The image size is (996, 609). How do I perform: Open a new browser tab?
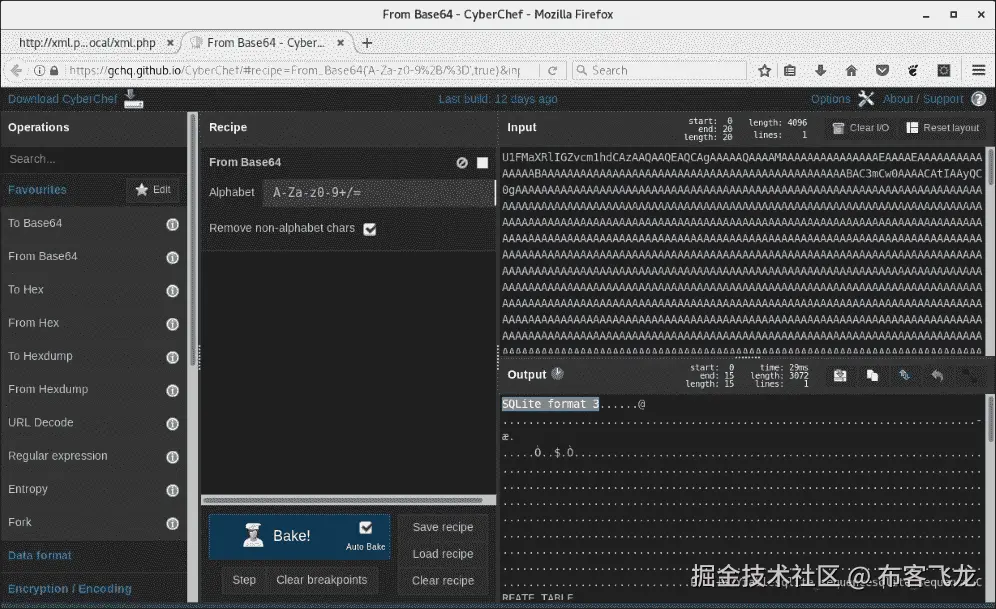click(367, 43)
